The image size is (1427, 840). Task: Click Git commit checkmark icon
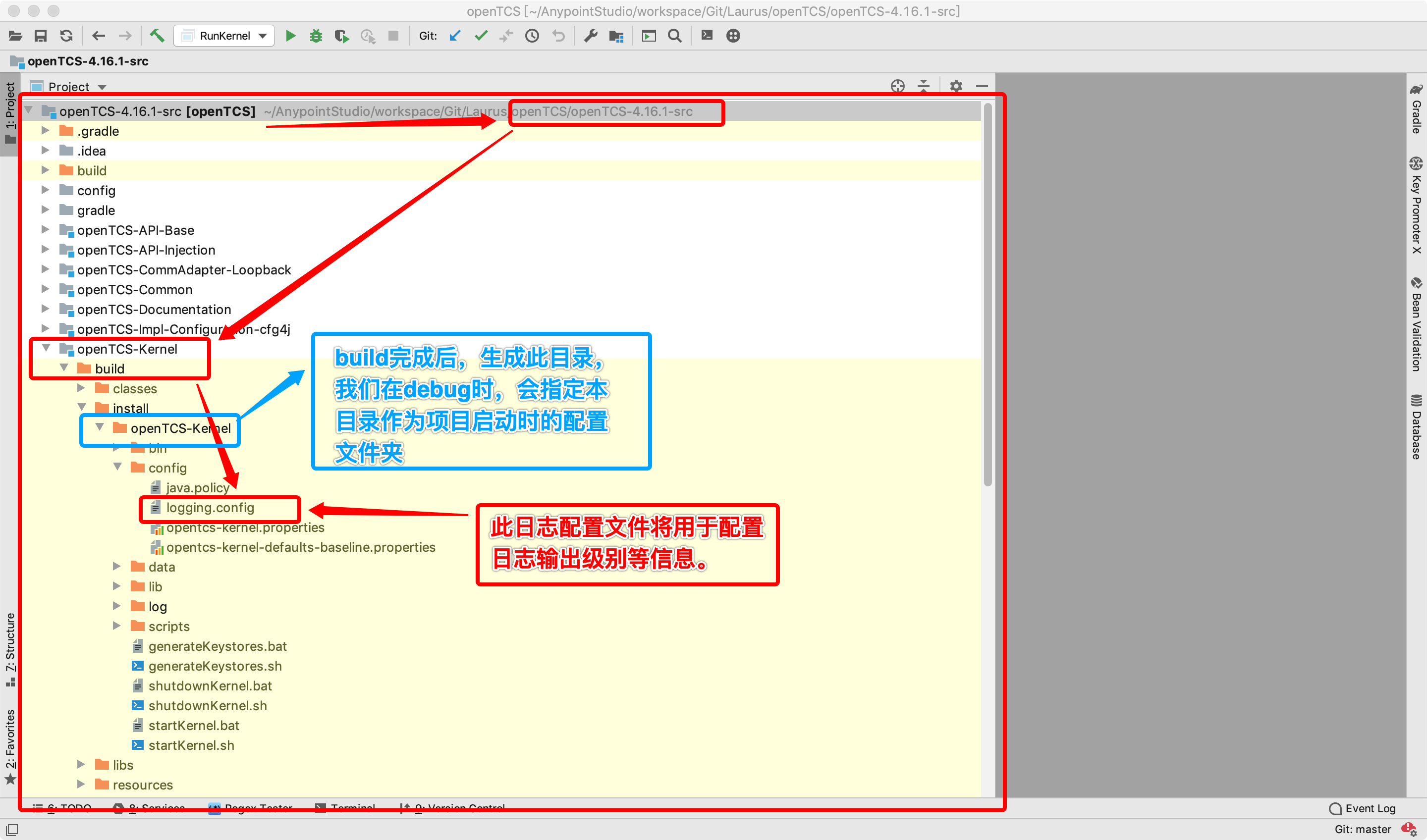point(481,36)
